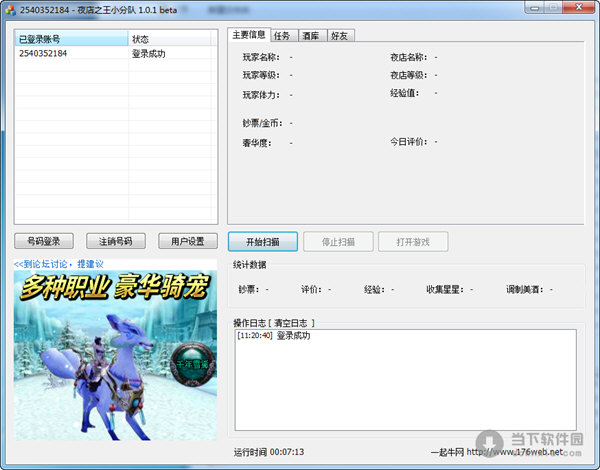Click the 状态 column header
Screen dimensions: 600x470
tap(170, 39)
